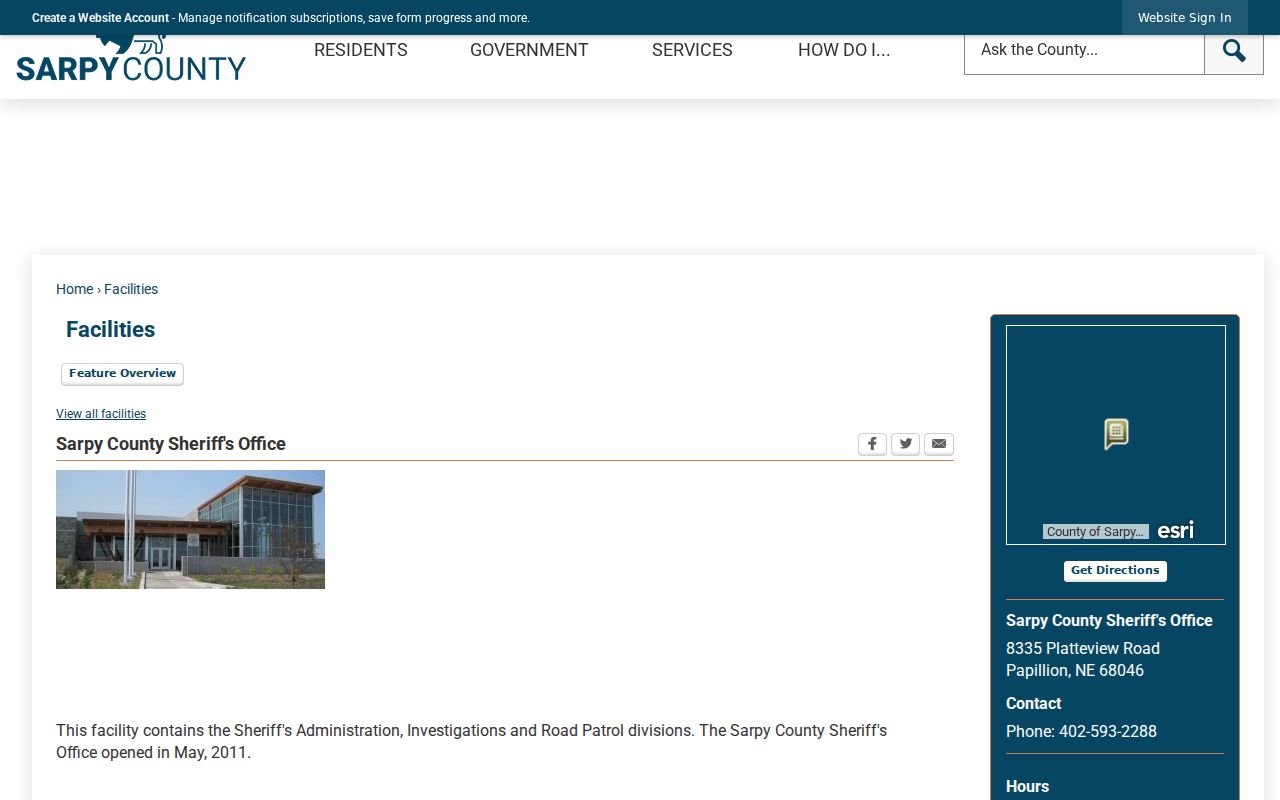Click the Contact heading in sidebar
The height and width of the screenshot is (800, 1280).
(1033, 704)
